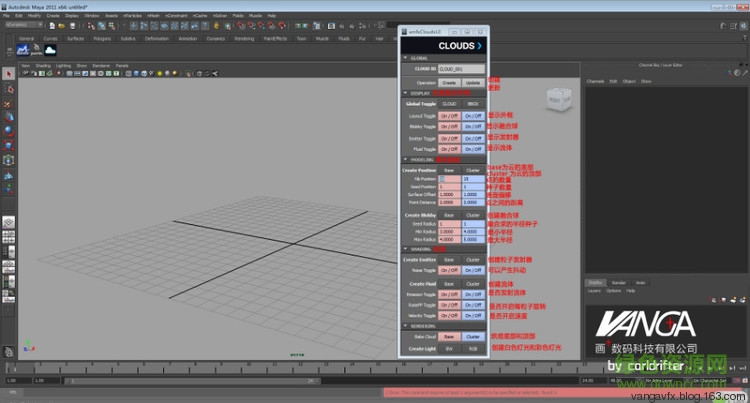Open the Window menu in the menu bar

(x=91, y=16)
